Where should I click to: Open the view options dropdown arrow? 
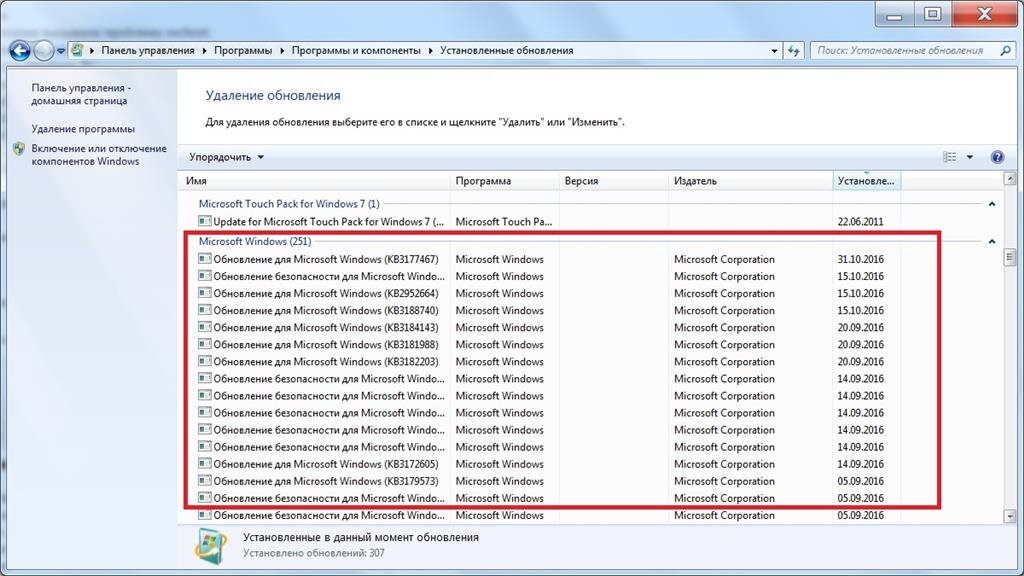[x=970, y=157]
